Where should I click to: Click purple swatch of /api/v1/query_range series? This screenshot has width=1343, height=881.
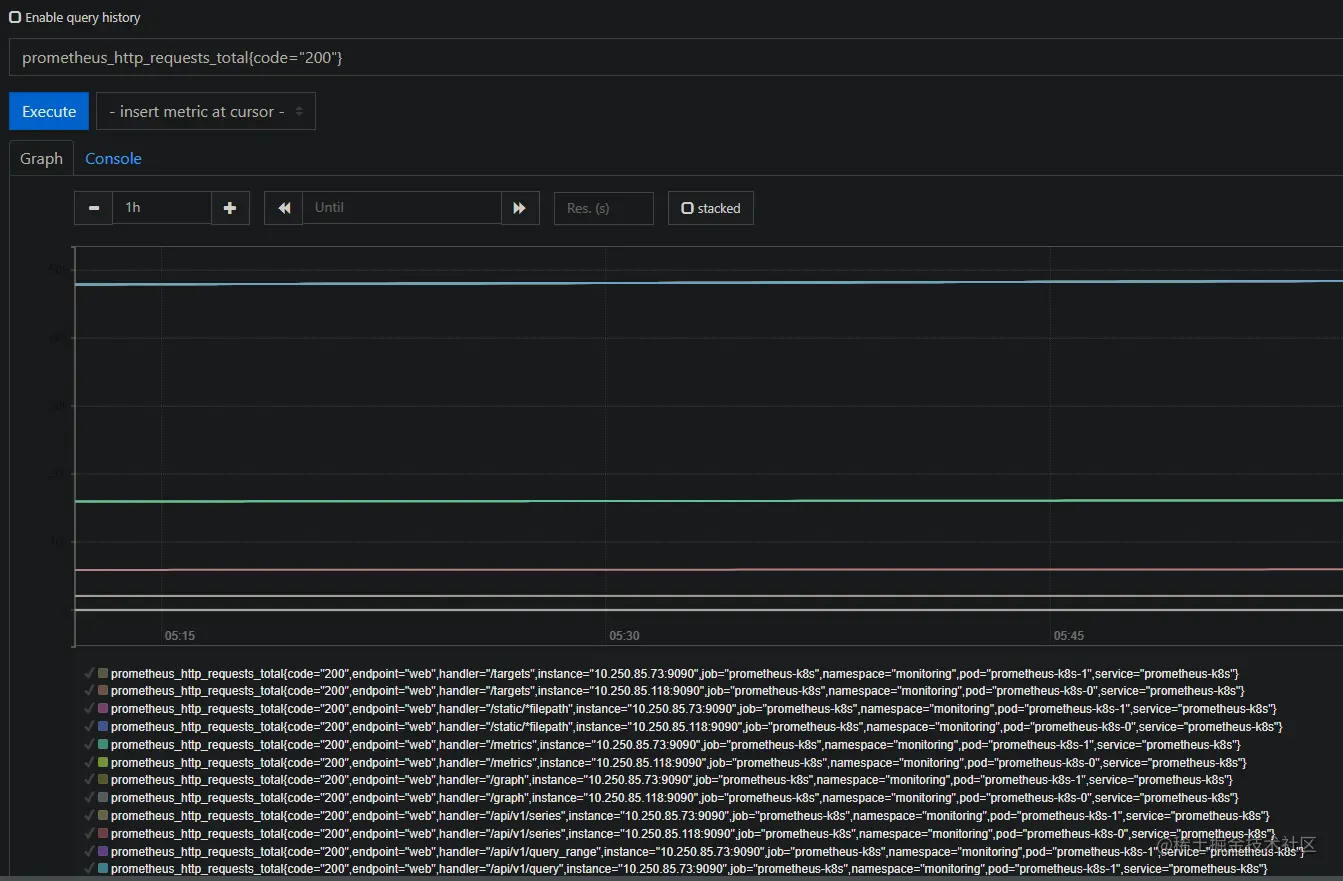(x=103, y=851)
